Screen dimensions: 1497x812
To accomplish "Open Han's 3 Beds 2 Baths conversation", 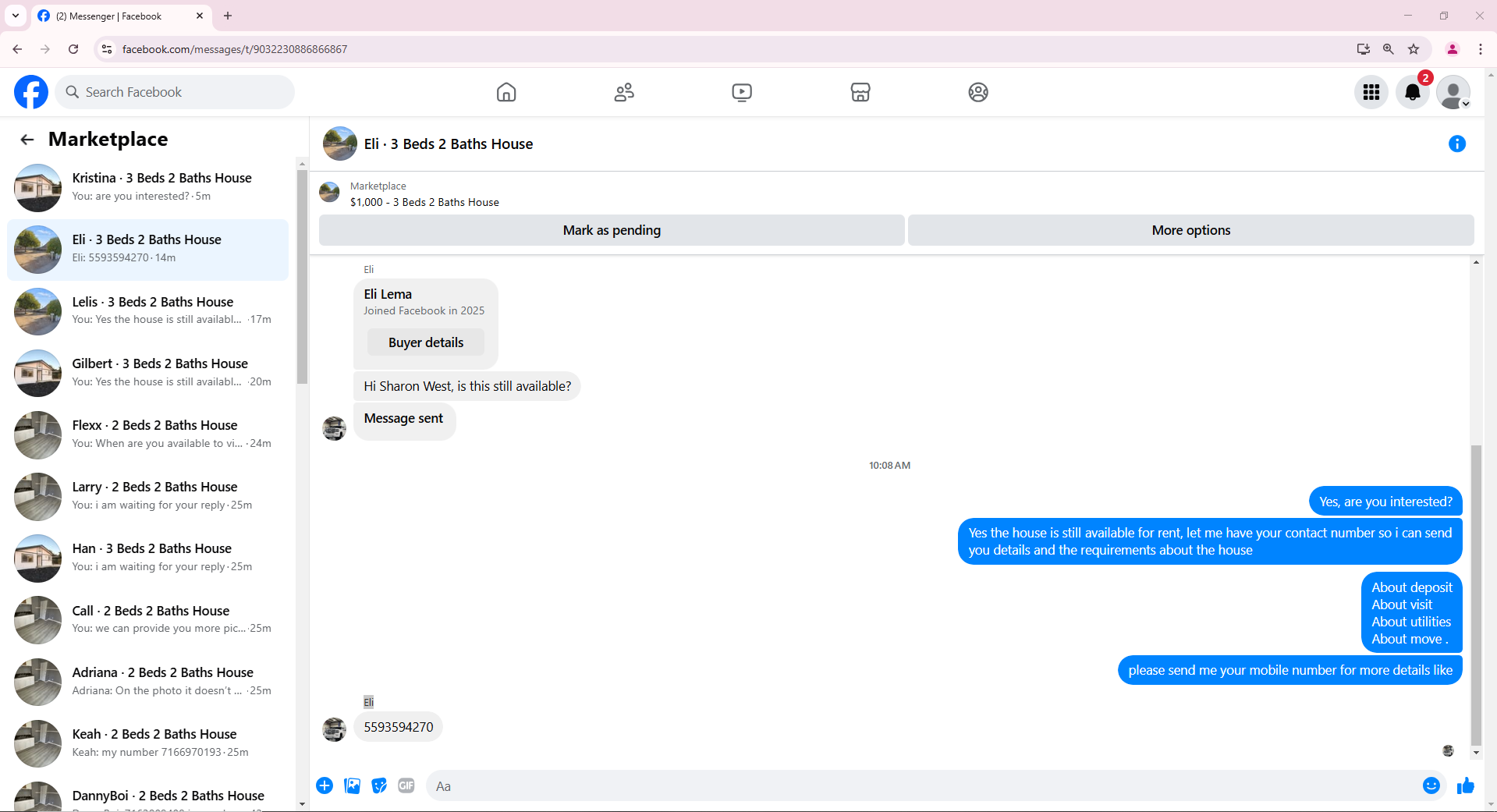I will point(148,558).
